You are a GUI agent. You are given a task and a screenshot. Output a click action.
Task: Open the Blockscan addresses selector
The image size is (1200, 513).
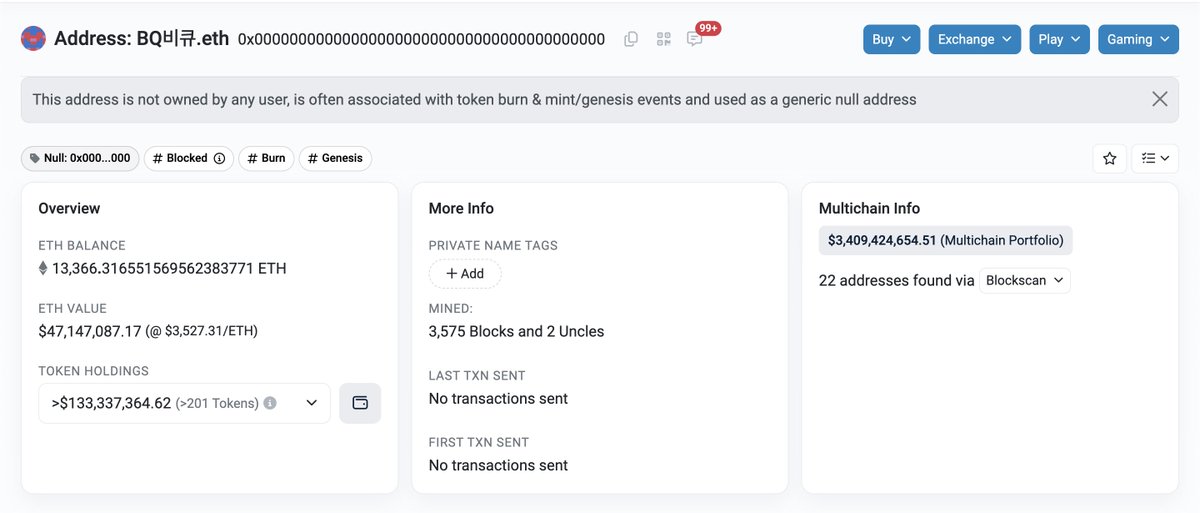tap(1025, 280)
